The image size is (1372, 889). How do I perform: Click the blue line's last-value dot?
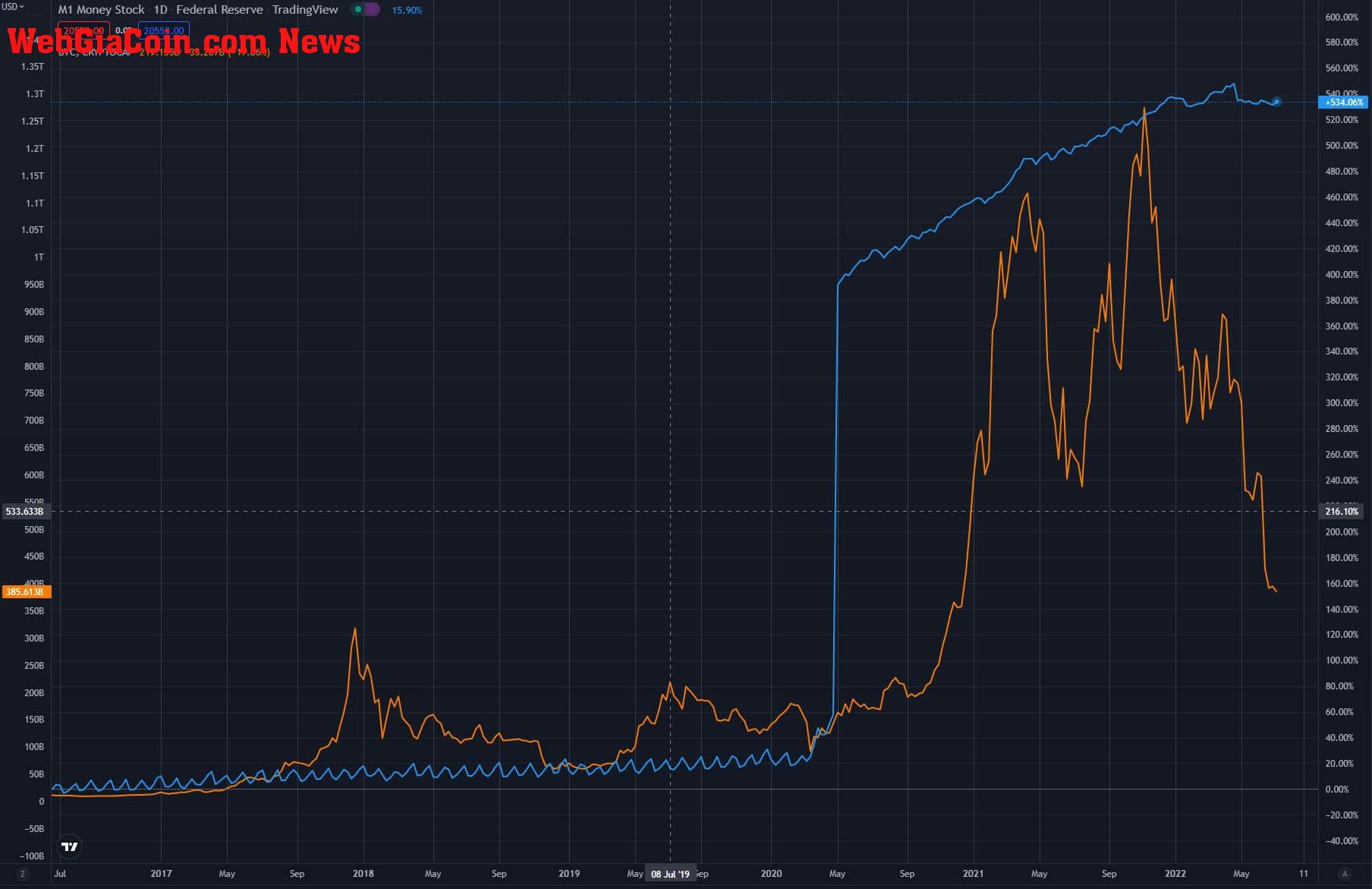pyautogui.click(x=1277, y=102)
